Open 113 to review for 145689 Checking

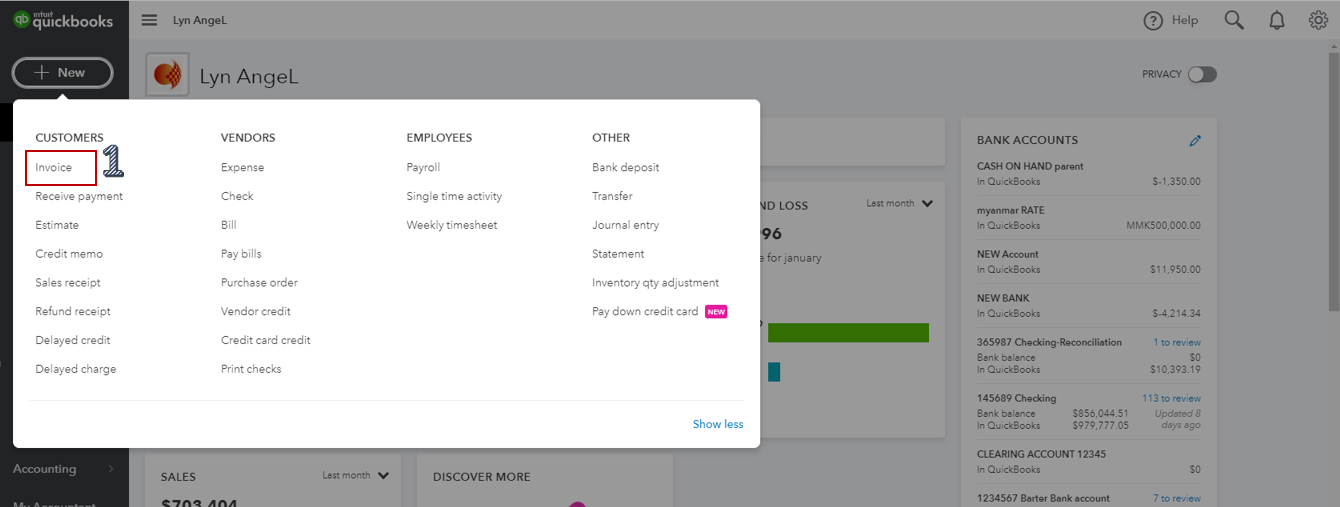pos(1172,398)
